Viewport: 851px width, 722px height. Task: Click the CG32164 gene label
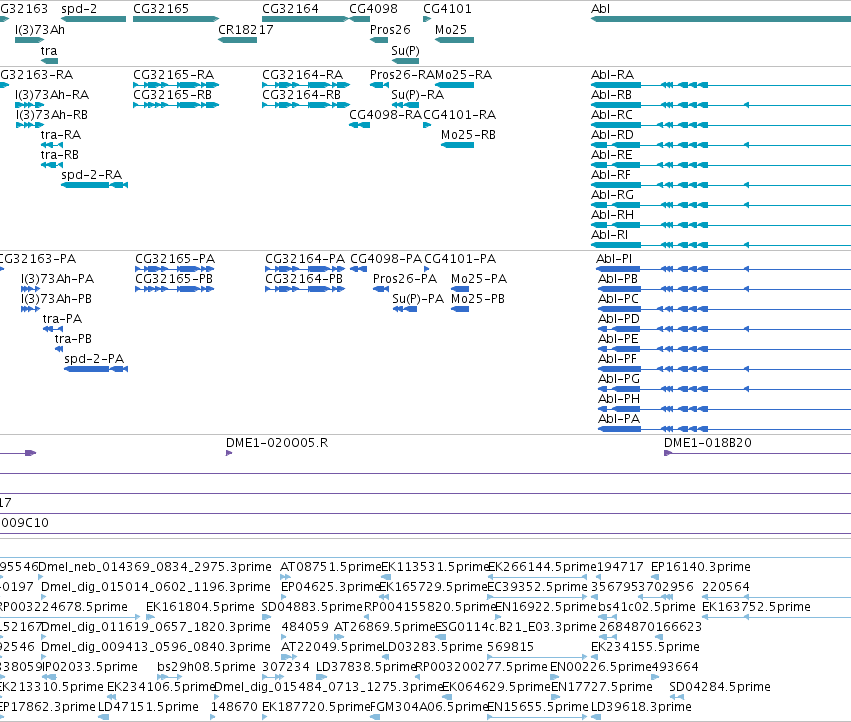(x=290, y=9)
